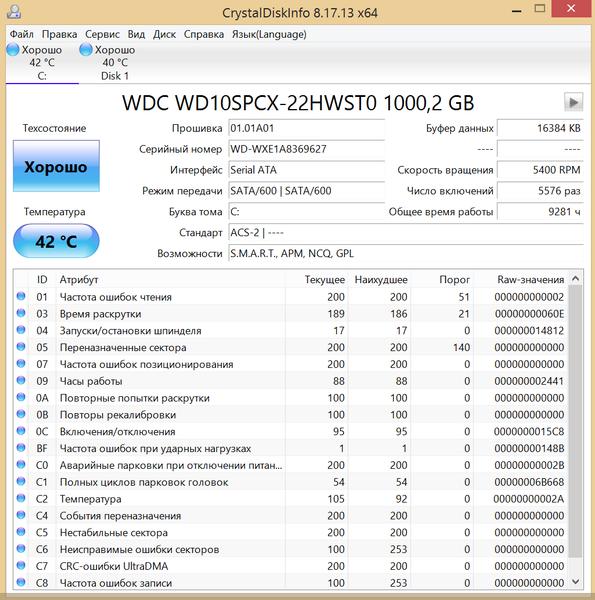Click the power on count field 5576 раз
Screen dimensions: 595x600
pos(540,191)
